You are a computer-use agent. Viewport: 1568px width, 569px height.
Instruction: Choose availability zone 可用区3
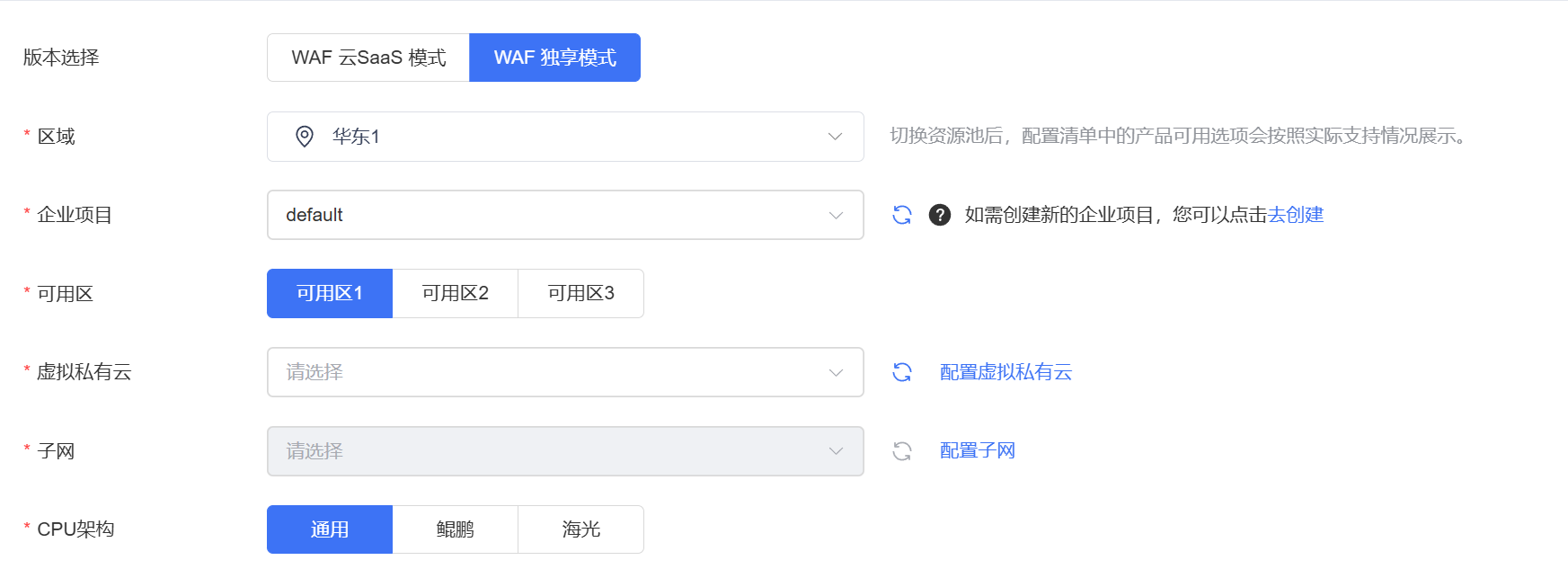580,294
